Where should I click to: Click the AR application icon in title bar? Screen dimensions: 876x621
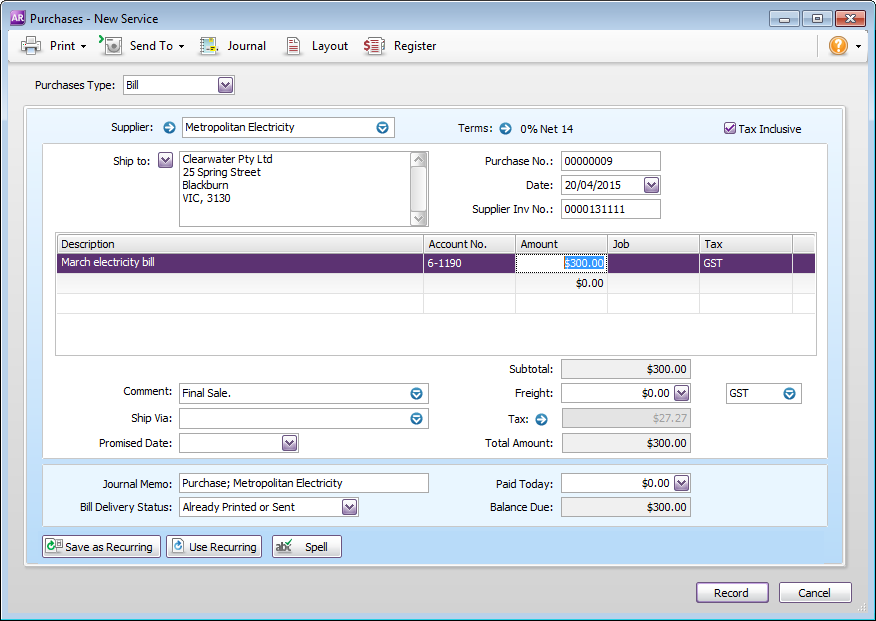pyautogui.click(x=18, y=18)
